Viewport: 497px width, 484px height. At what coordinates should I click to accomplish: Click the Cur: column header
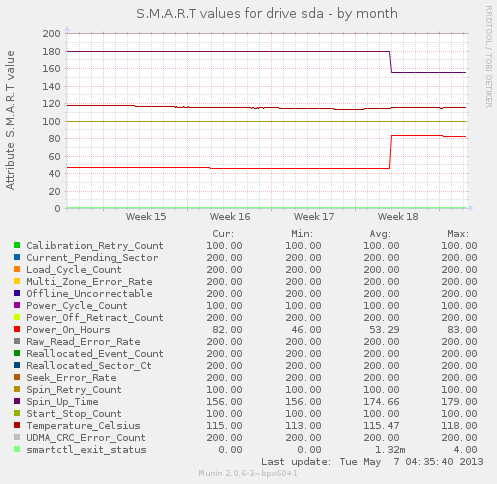click(x=223, y=234)
